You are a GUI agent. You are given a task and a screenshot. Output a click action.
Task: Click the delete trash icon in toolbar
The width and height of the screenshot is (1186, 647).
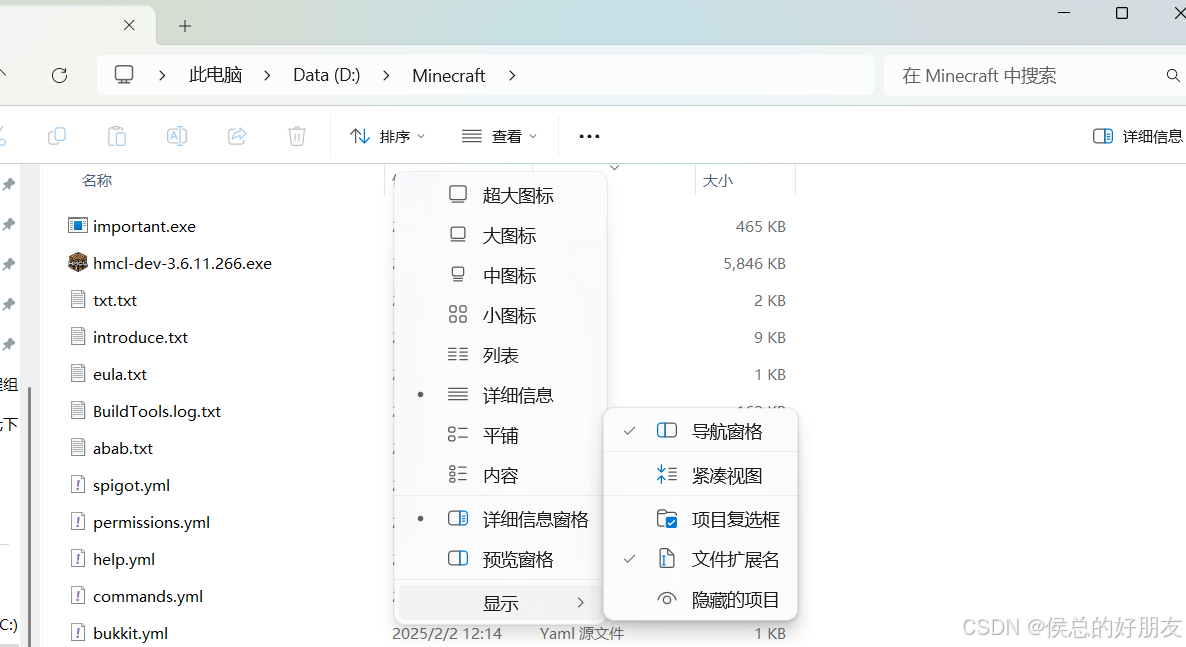(x=297, y=136)
